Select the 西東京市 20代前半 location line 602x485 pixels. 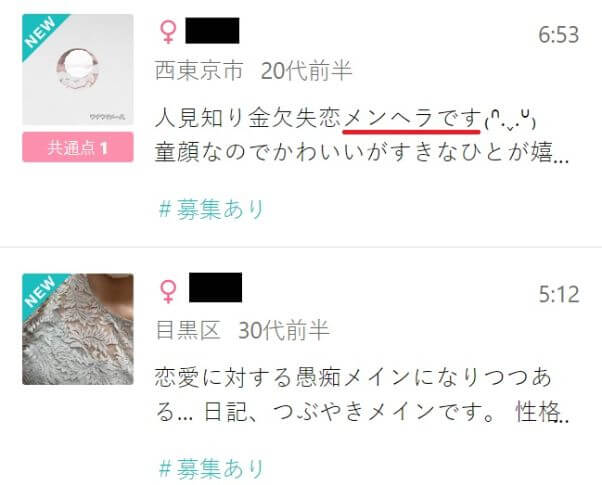point(253,71)
